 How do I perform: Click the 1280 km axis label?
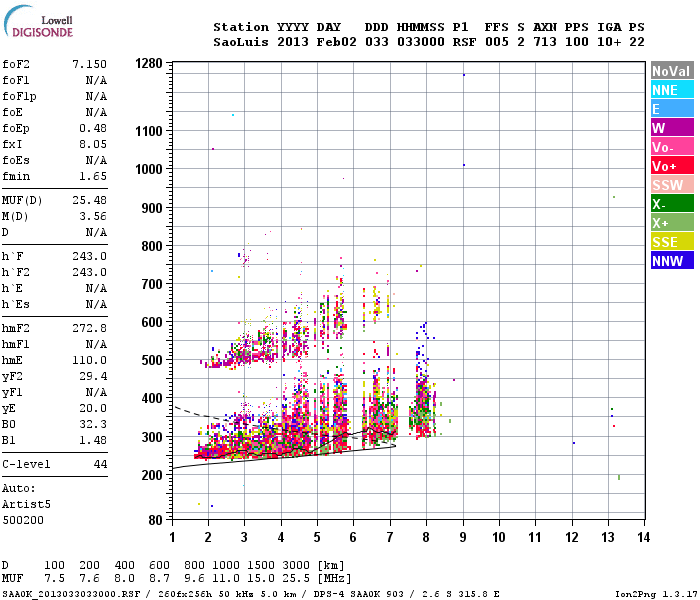(x=149, y=63)
